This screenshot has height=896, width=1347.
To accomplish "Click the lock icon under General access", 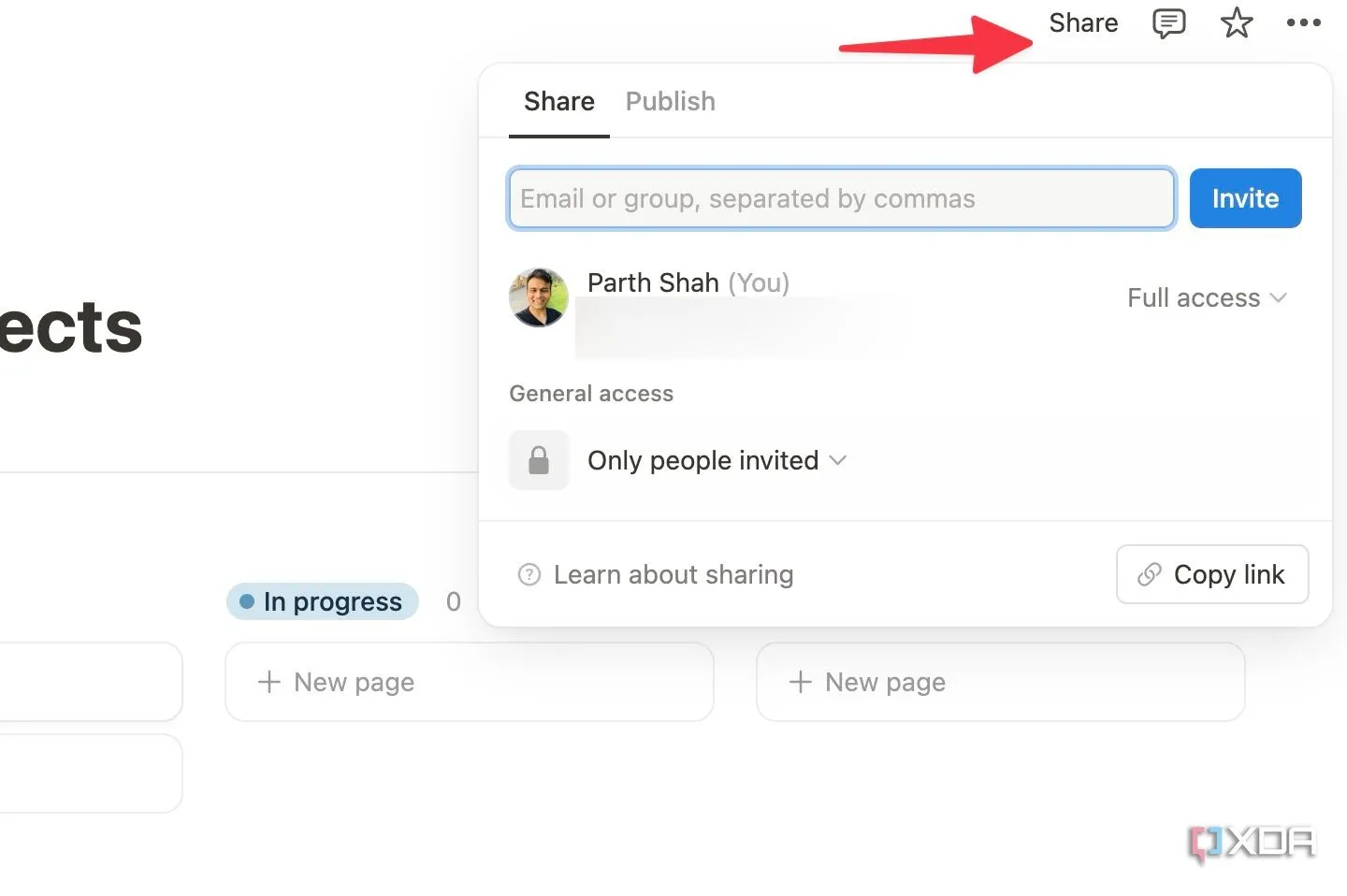I will (x=539, y=460).
